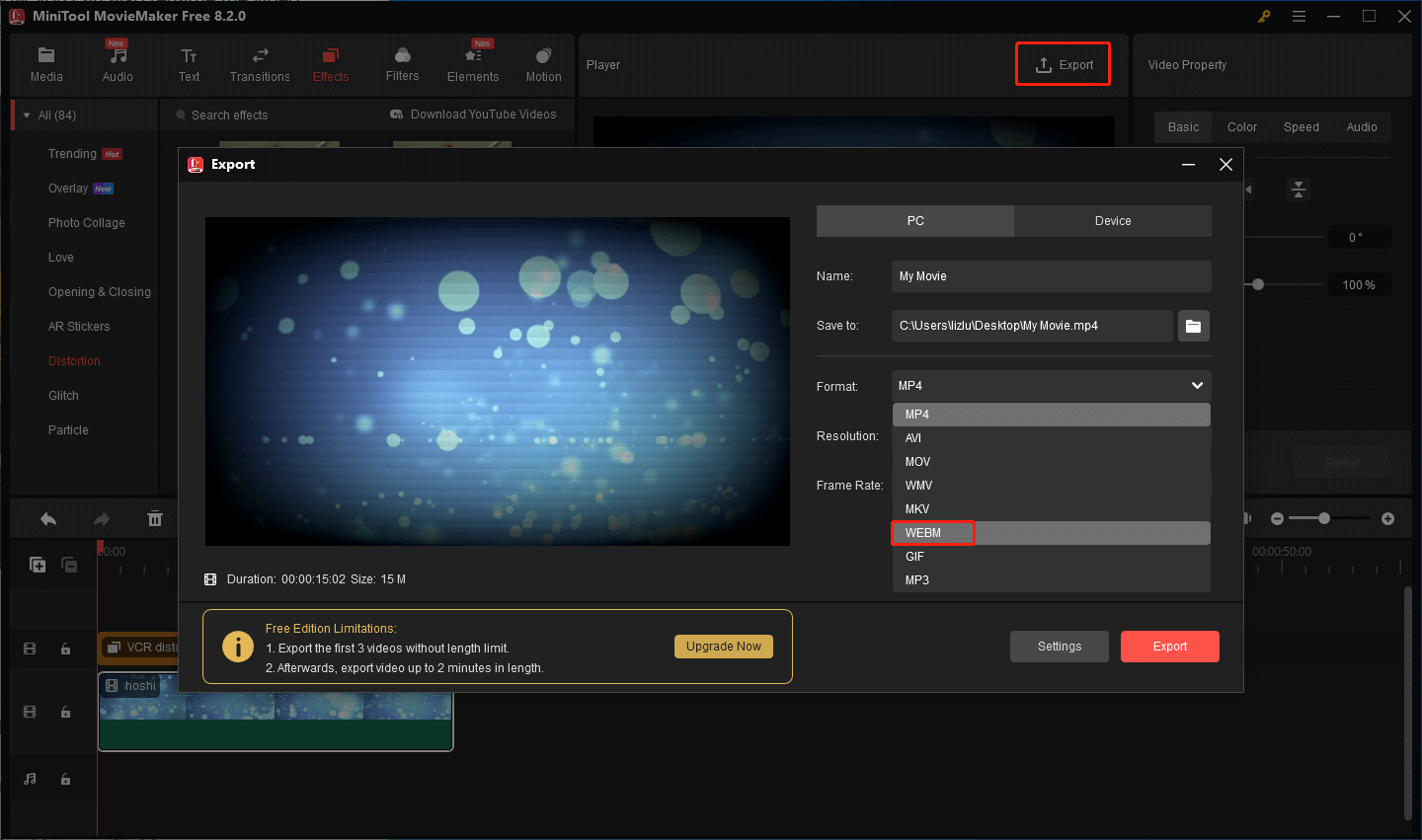The image size is (1422, 840).
Task: Click red Export button in dialog
Action: coord(1170,647)
